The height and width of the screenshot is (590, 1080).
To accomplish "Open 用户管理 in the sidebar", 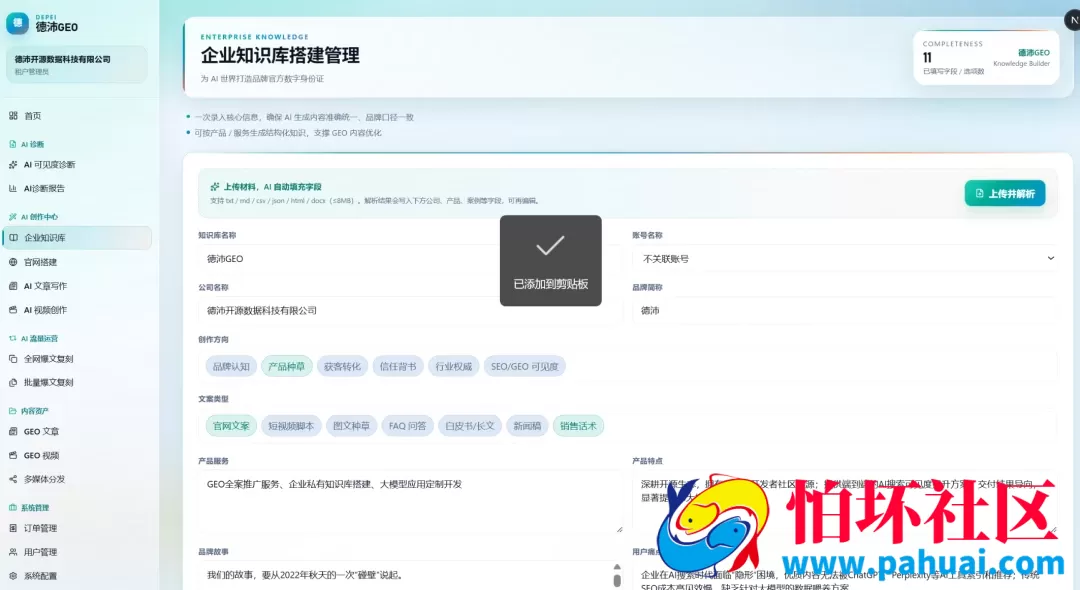I will (76, 551).
